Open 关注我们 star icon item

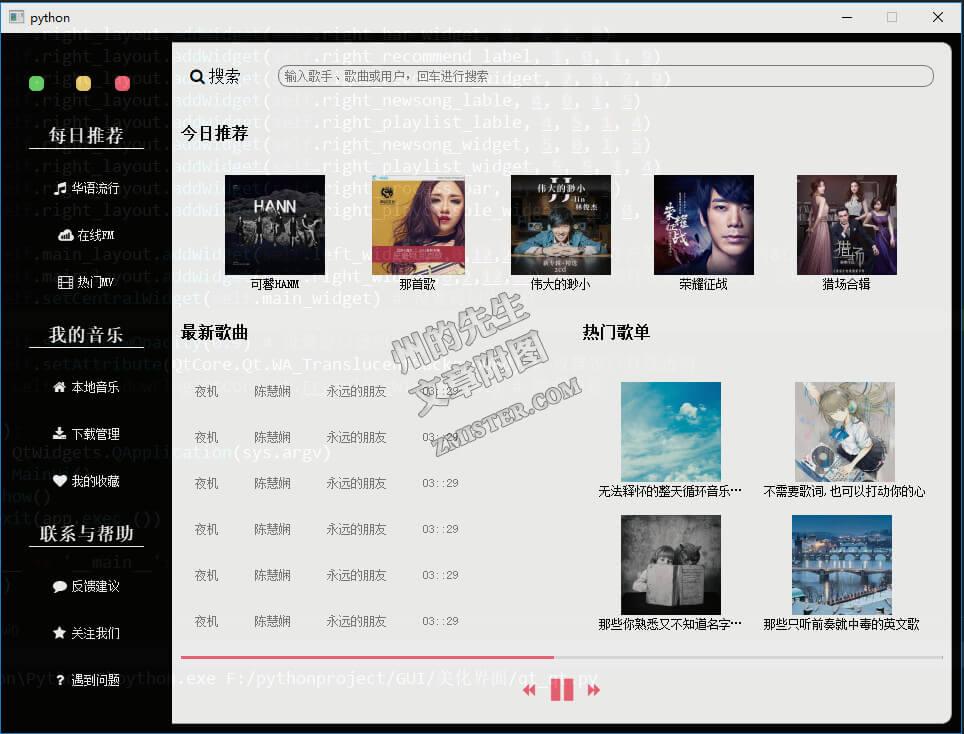click(x=86, y=633)
